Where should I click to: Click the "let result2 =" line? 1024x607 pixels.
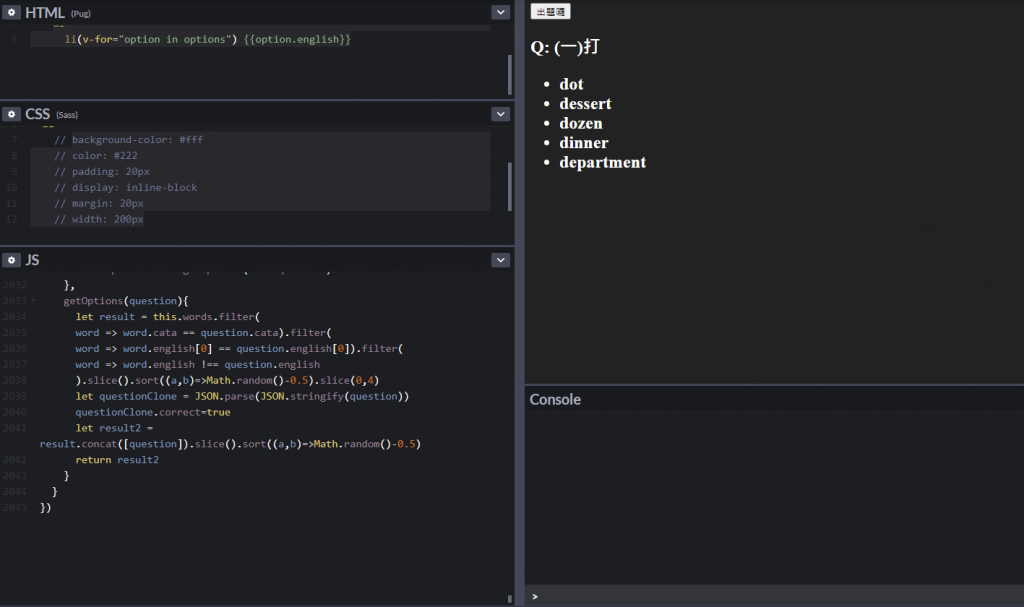[x=114, y=428]
